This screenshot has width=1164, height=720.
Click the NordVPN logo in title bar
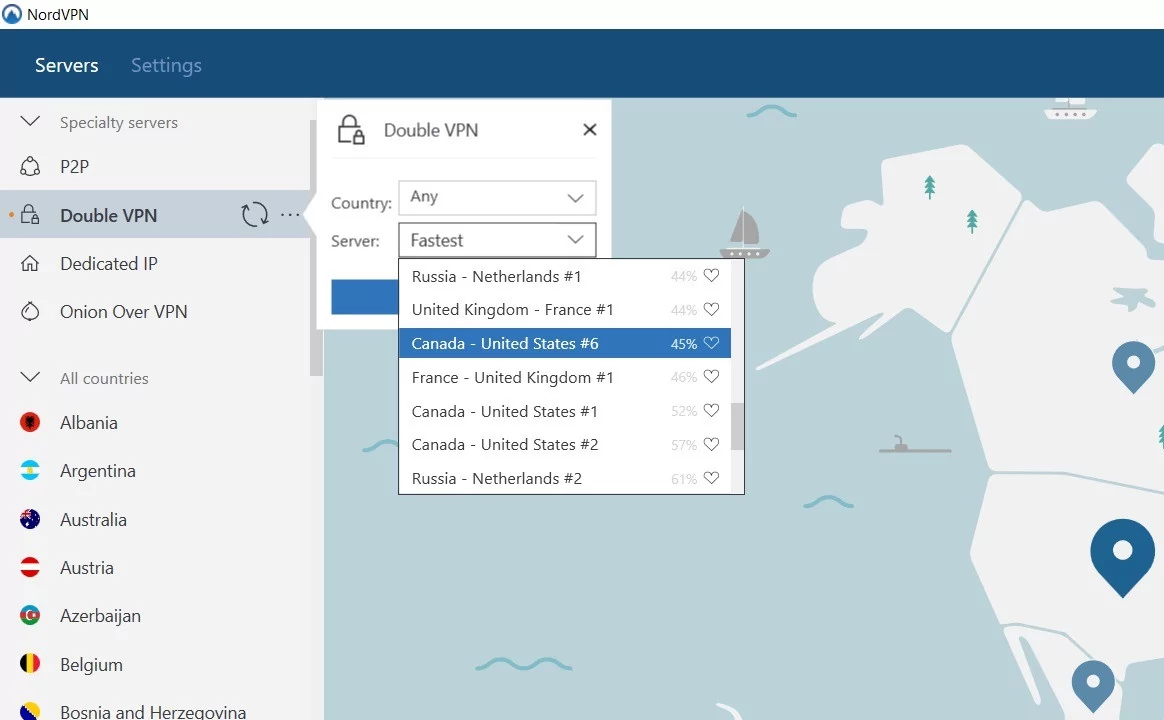coord(12,14)
